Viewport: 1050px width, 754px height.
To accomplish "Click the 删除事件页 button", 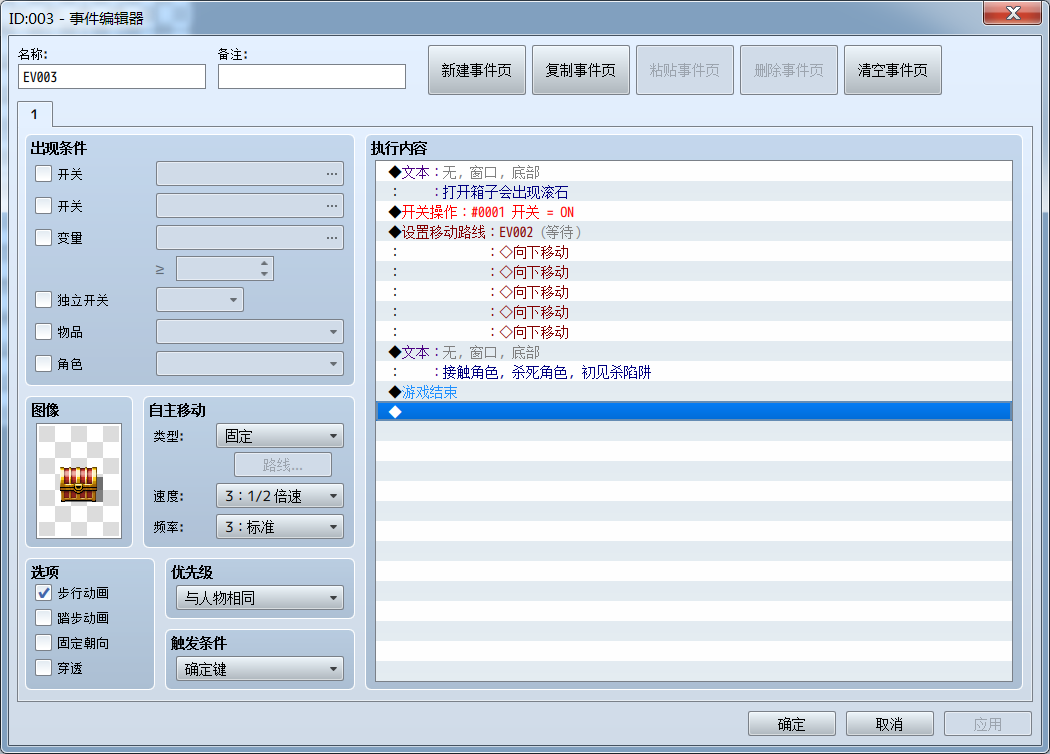I will click(x=789, y=70).
